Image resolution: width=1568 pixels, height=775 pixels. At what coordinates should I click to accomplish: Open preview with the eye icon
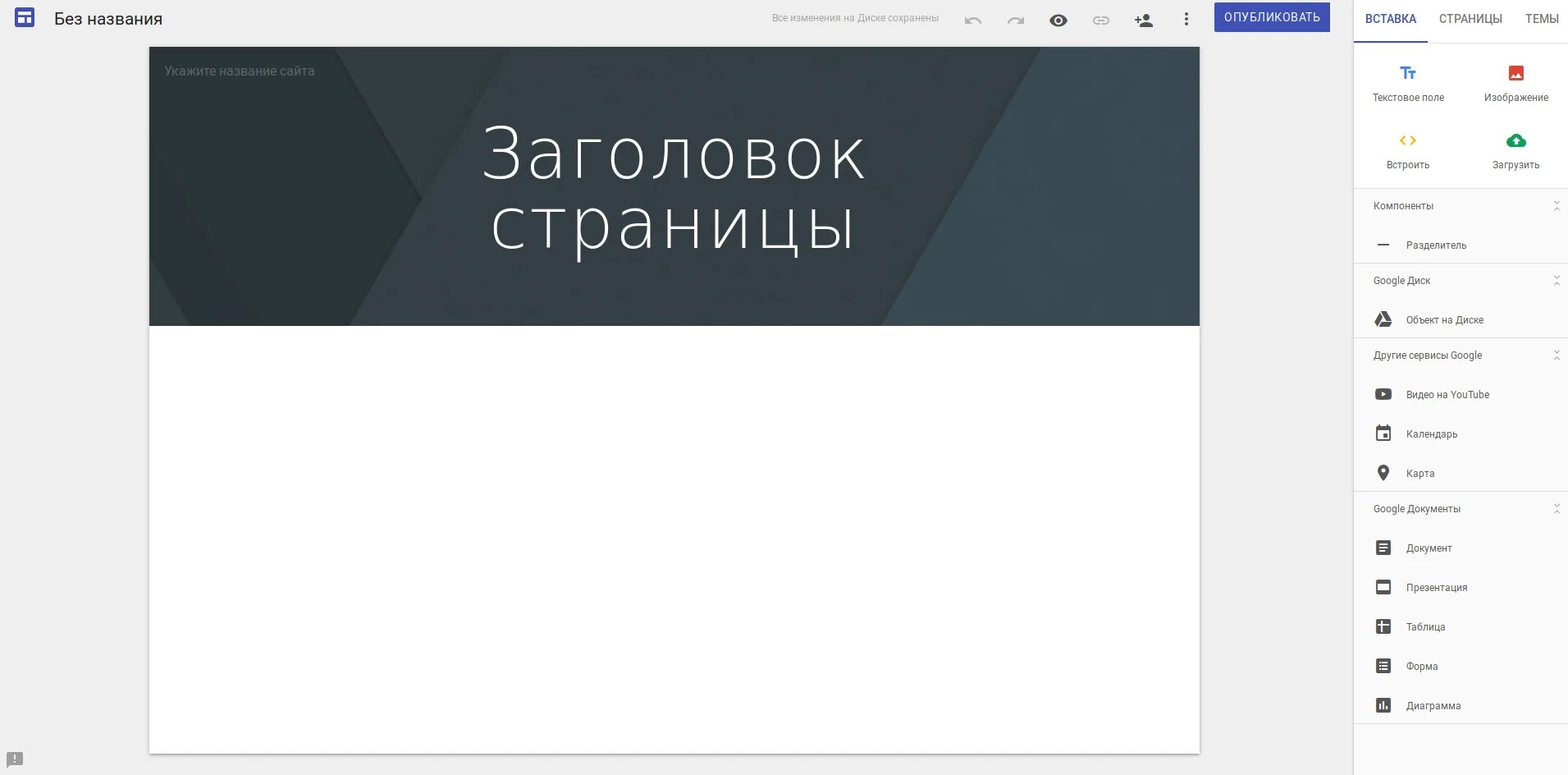point(1058,20)
